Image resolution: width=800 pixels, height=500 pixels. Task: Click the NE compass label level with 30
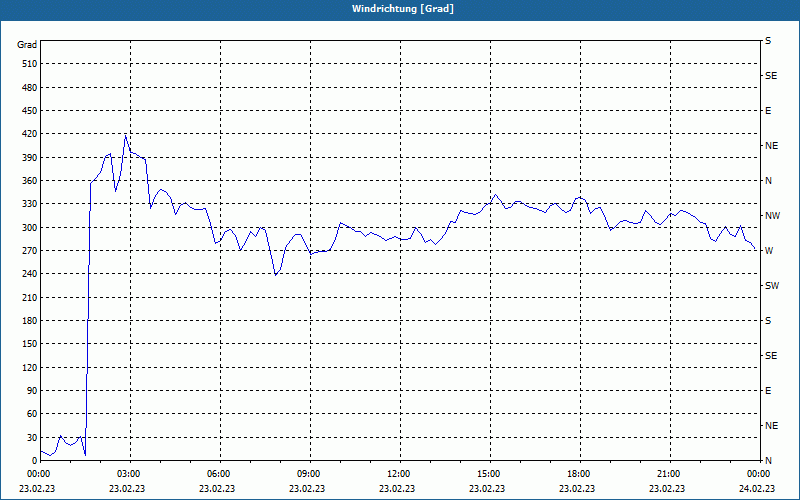pyautogui.click(x=771, y=426)
